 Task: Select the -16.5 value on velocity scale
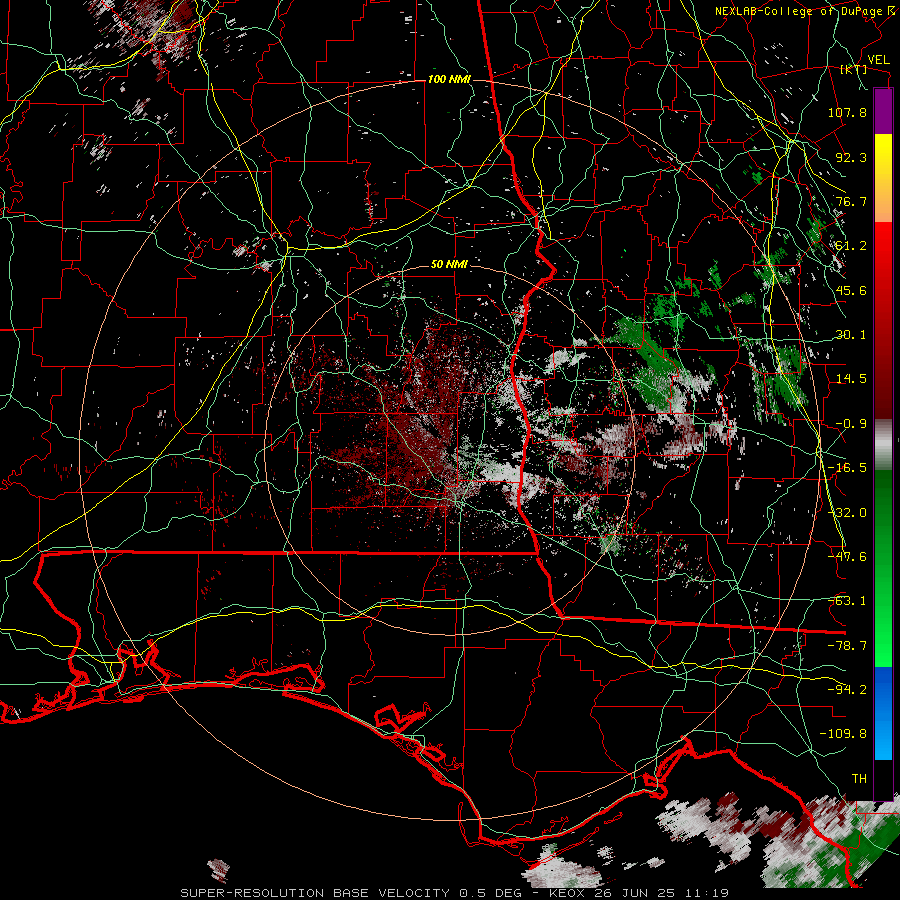tap(847, 468)
